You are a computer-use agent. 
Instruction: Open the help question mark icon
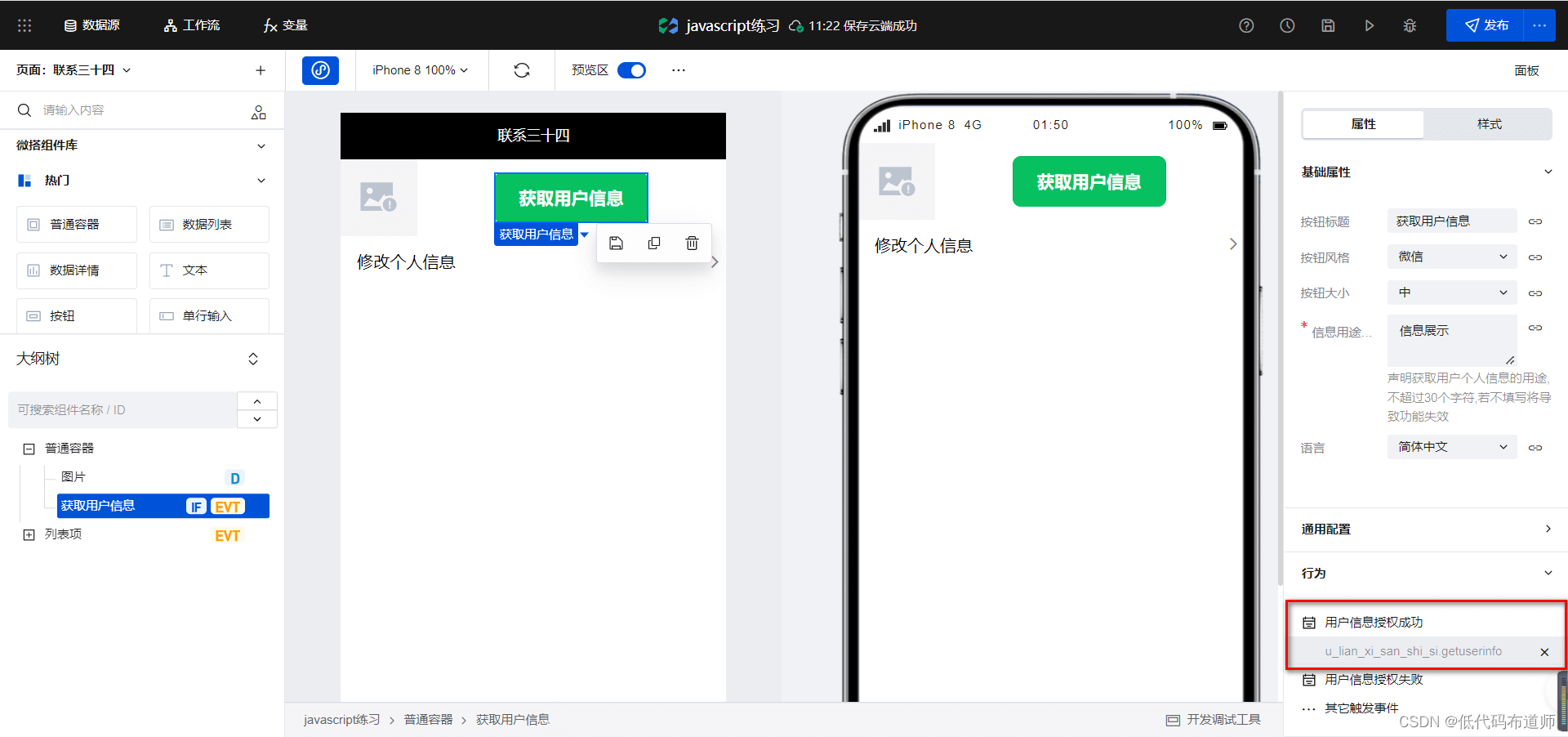click(1246, 25)
